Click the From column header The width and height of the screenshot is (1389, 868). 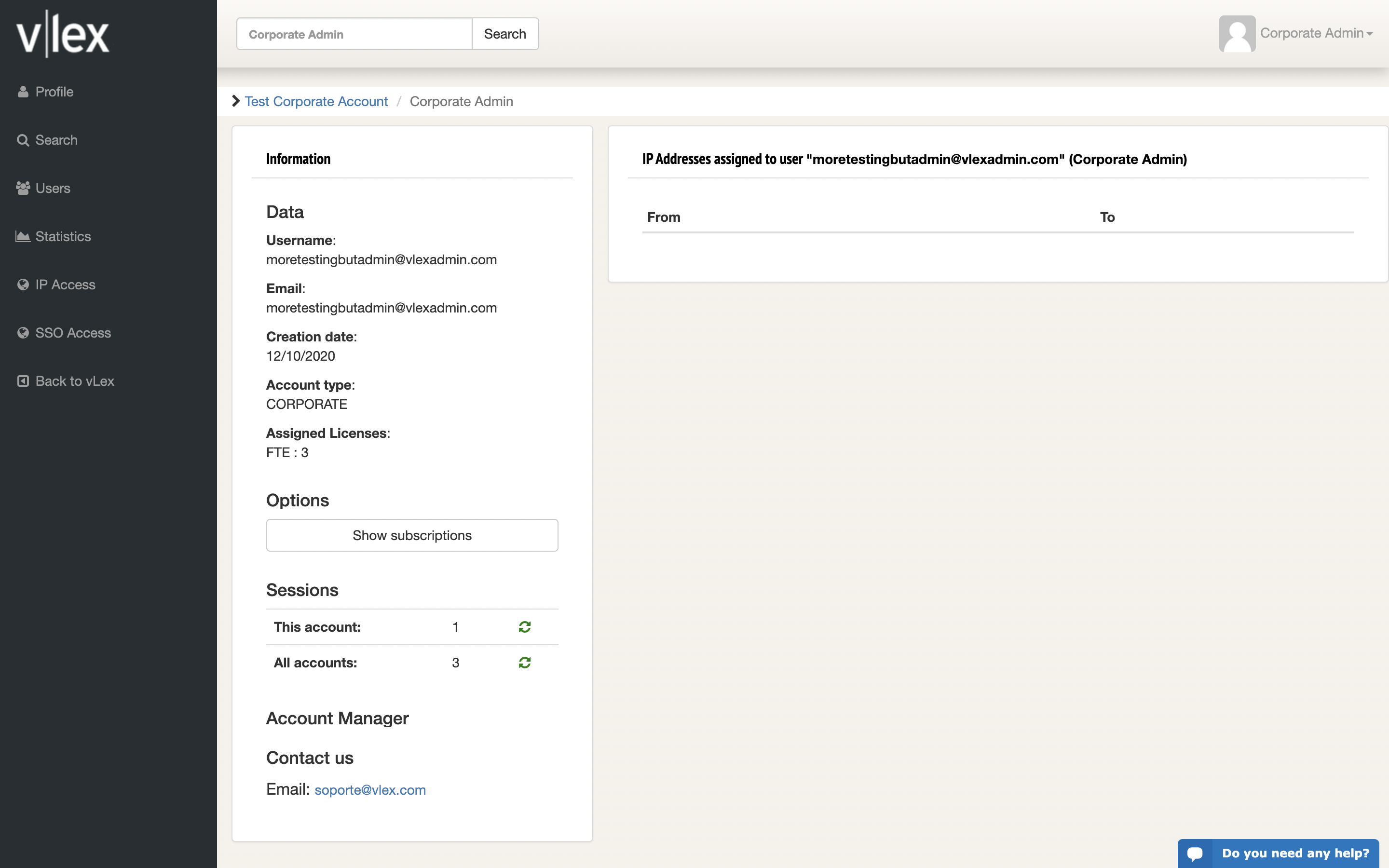coord(664,217)
